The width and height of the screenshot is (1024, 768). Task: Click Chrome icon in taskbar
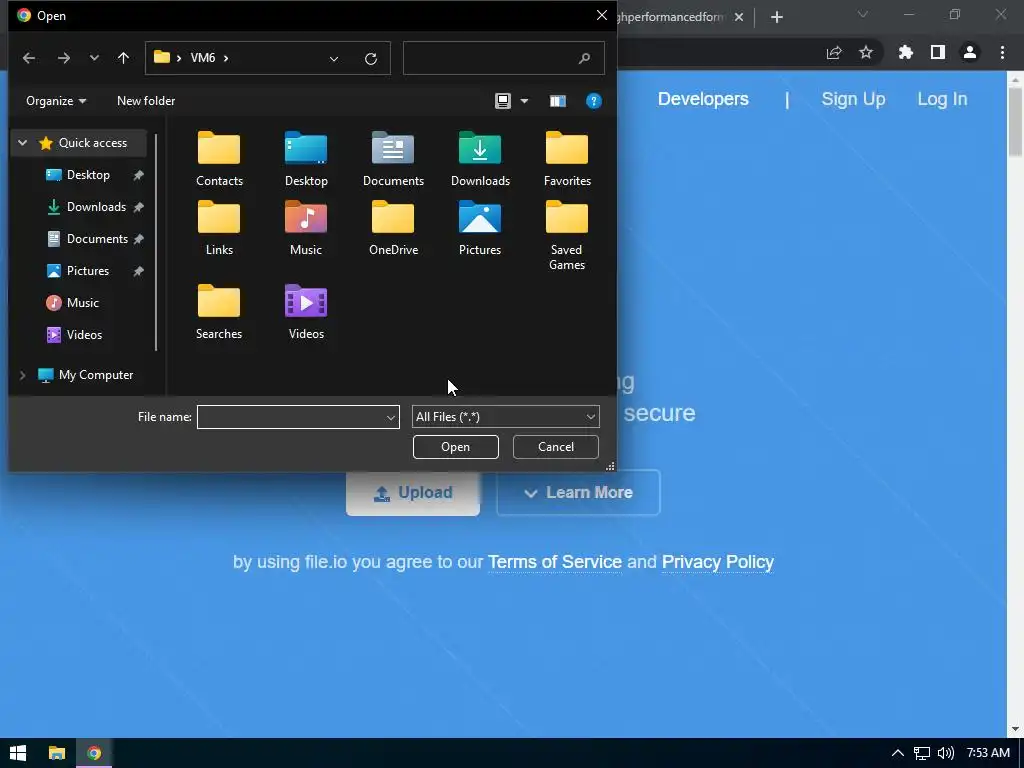click(94, 753)
